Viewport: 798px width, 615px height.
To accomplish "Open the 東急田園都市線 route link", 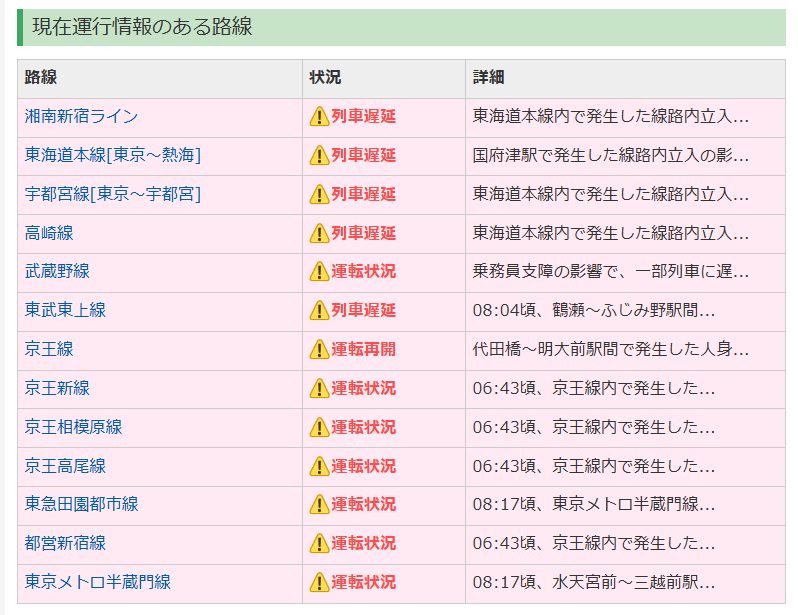I will [81, 505].
